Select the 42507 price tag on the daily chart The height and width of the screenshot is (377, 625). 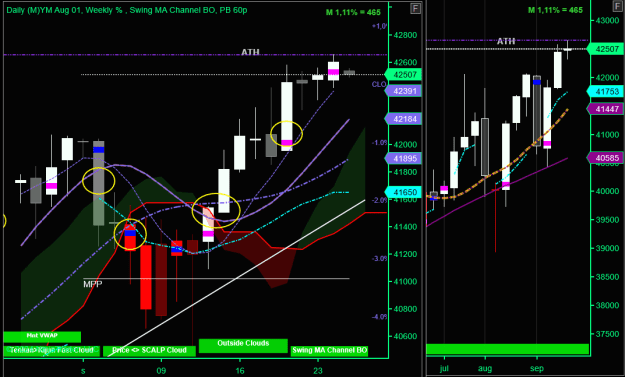tap(403, 75)
